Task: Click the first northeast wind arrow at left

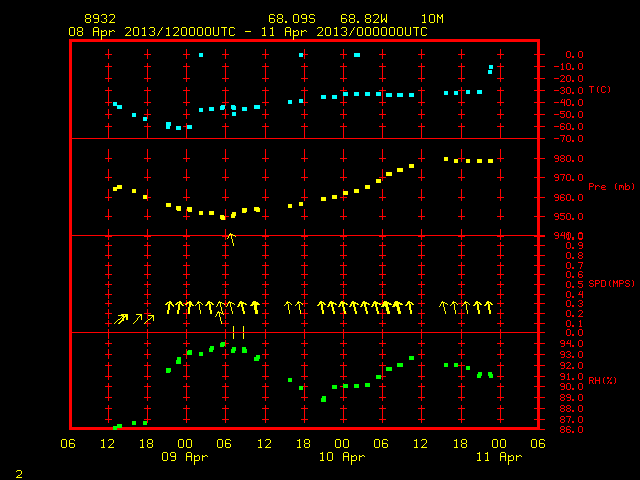Action: (121, 318)
